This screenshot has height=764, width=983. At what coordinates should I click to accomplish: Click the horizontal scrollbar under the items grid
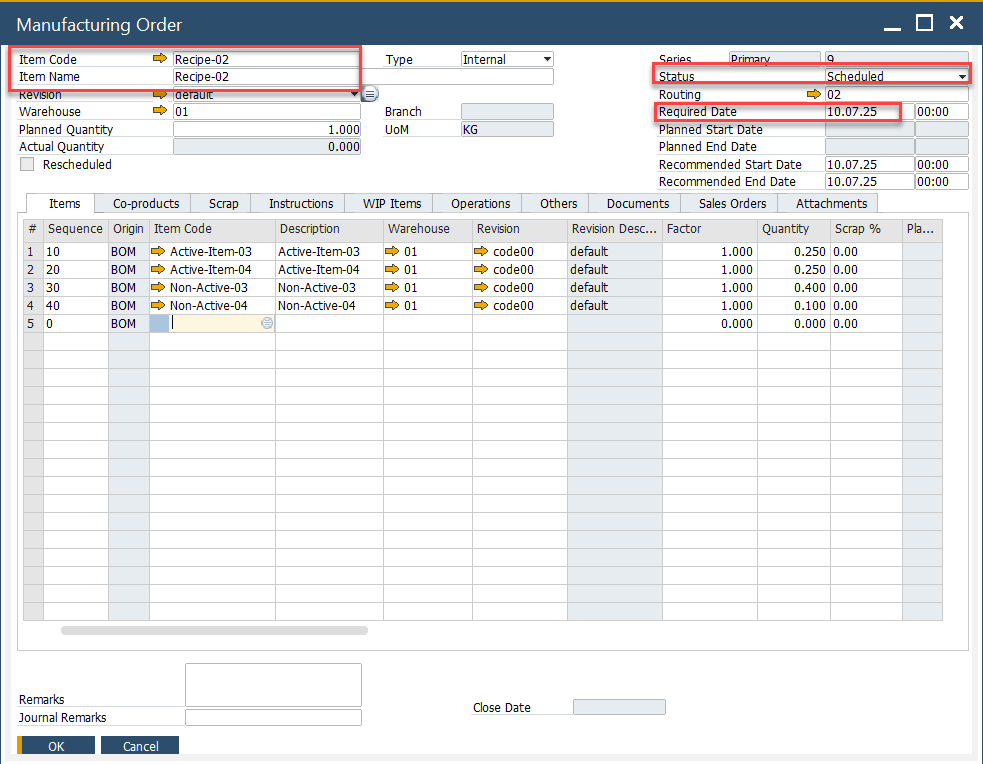[x=214, y=631]
